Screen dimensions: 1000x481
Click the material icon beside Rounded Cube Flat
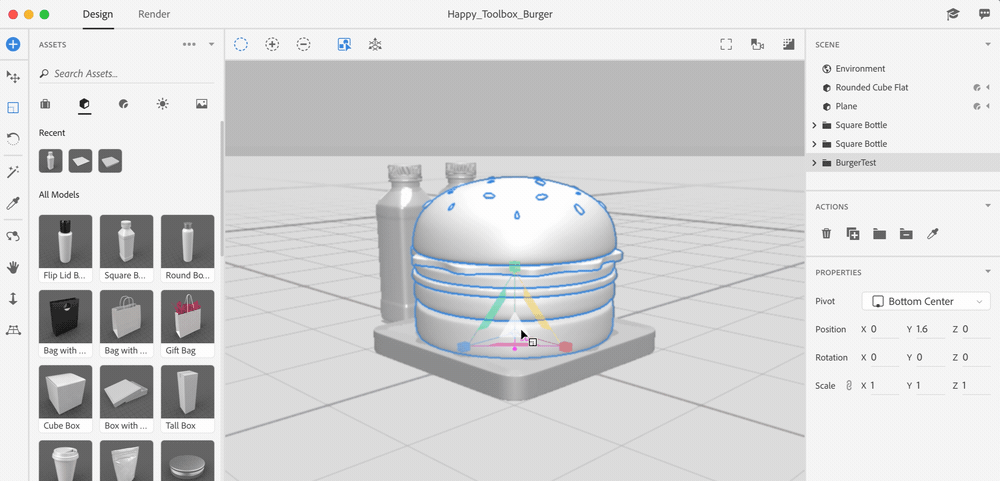point(976,87)
